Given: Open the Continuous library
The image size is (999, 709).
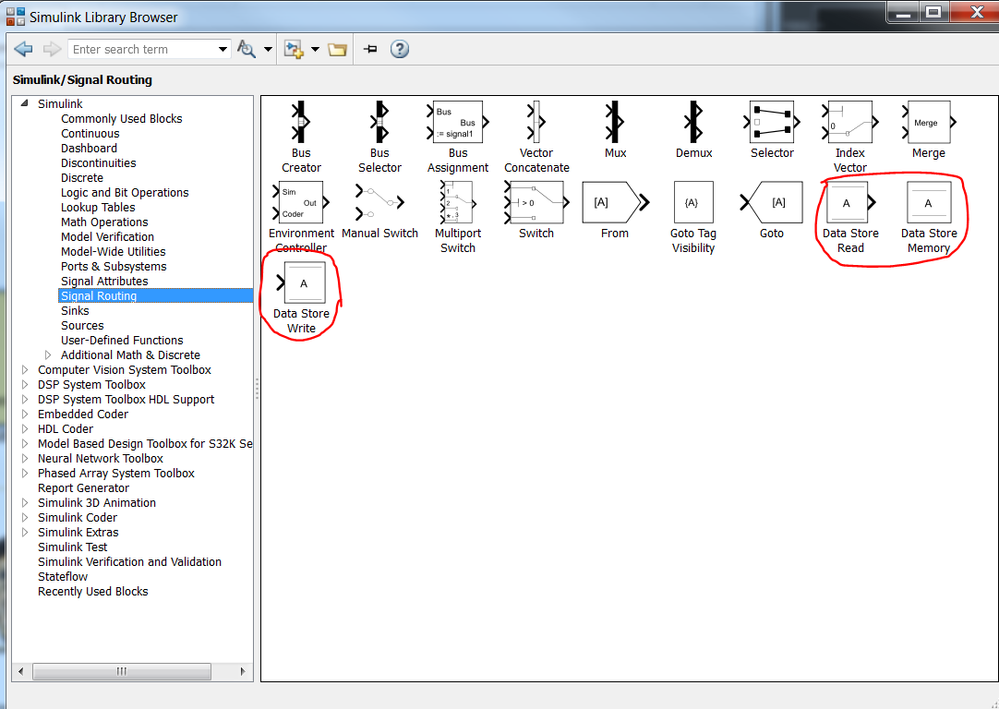Looking at the screenshot, I should 90,133.
